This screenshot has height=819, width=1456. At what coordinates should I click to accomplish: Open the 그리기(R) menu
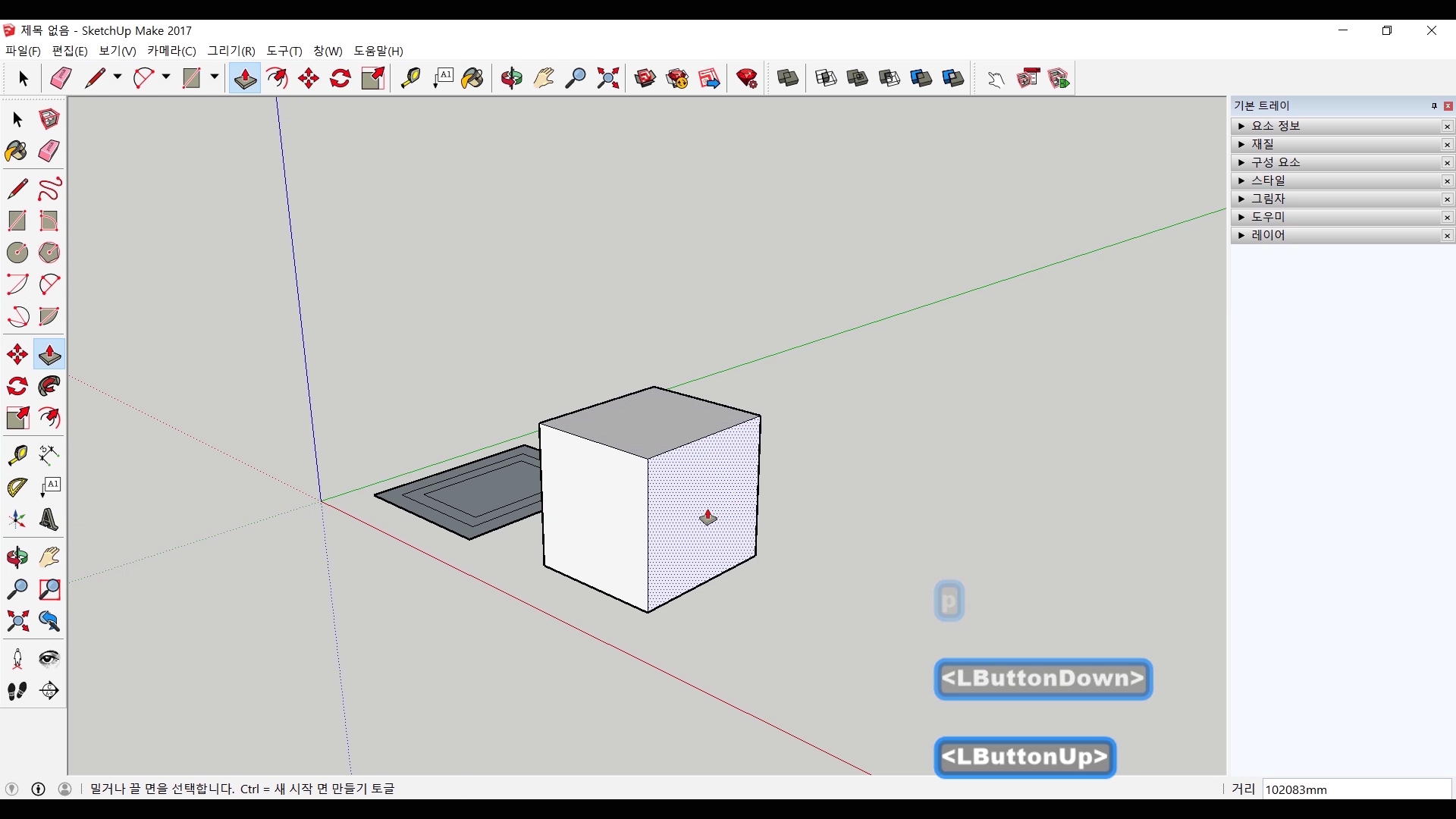coord(231,51)
